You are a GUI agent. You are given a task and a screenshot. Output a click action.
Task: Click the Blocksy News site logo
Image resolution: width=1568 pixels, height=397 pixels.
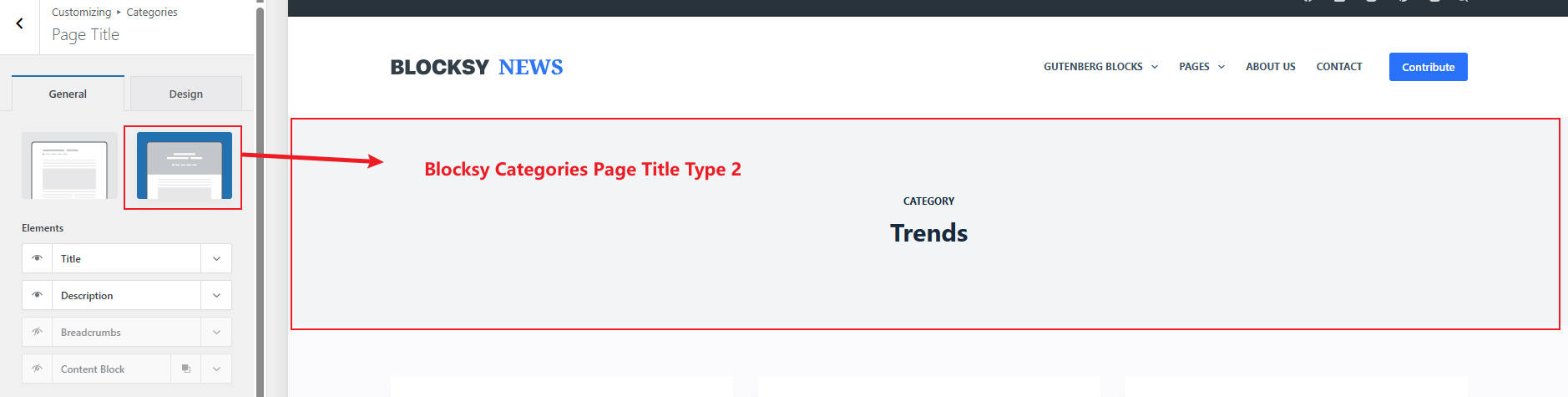477,67
